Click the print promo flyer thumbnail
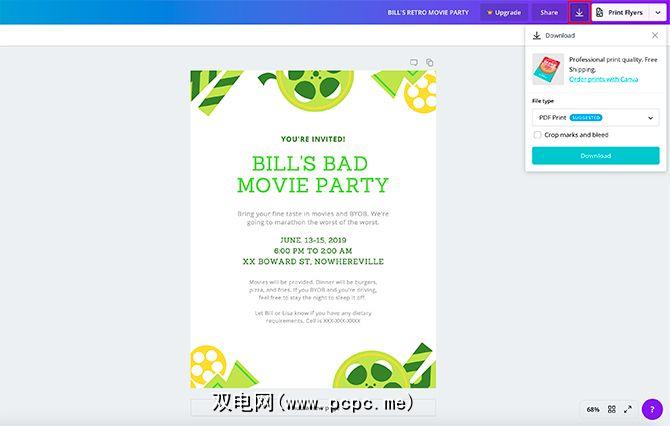The image size is (670, 426). (x=548, y=69)
